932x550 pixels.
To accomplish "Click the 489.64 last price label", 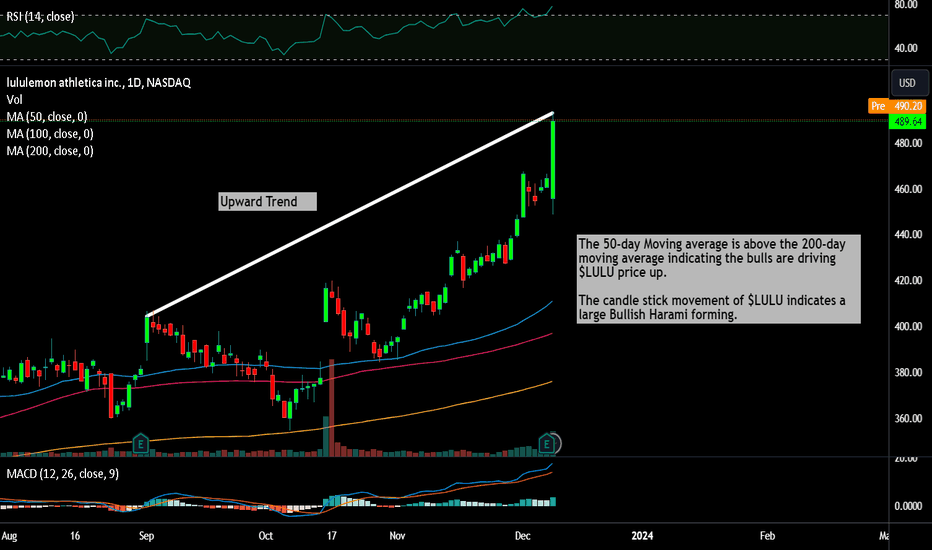I will coord(907,121).
